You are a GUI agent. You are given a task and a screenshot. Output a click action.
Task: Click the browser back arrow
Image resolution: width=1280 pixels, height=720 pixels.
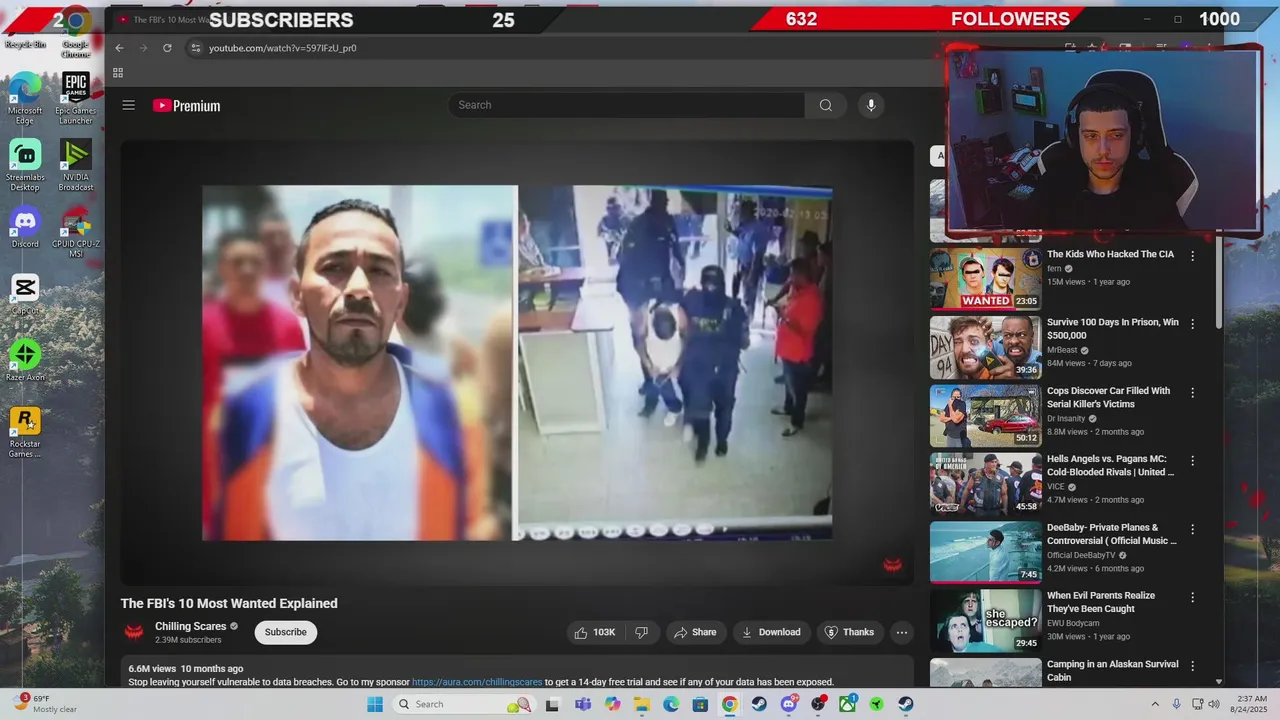coord(119,48)
